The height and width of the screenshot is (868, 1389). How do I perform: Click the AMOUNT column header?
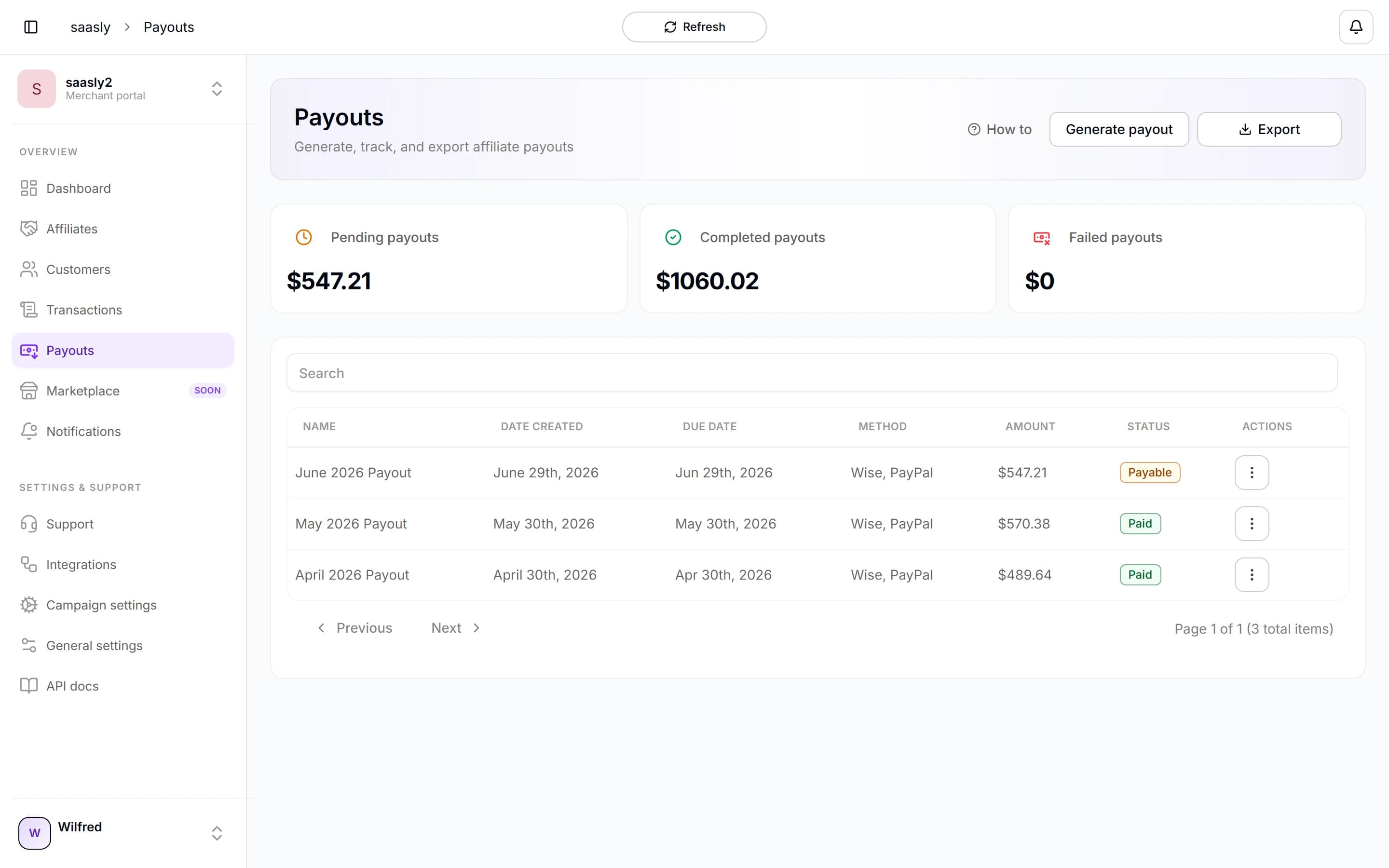click(1030, 427)
